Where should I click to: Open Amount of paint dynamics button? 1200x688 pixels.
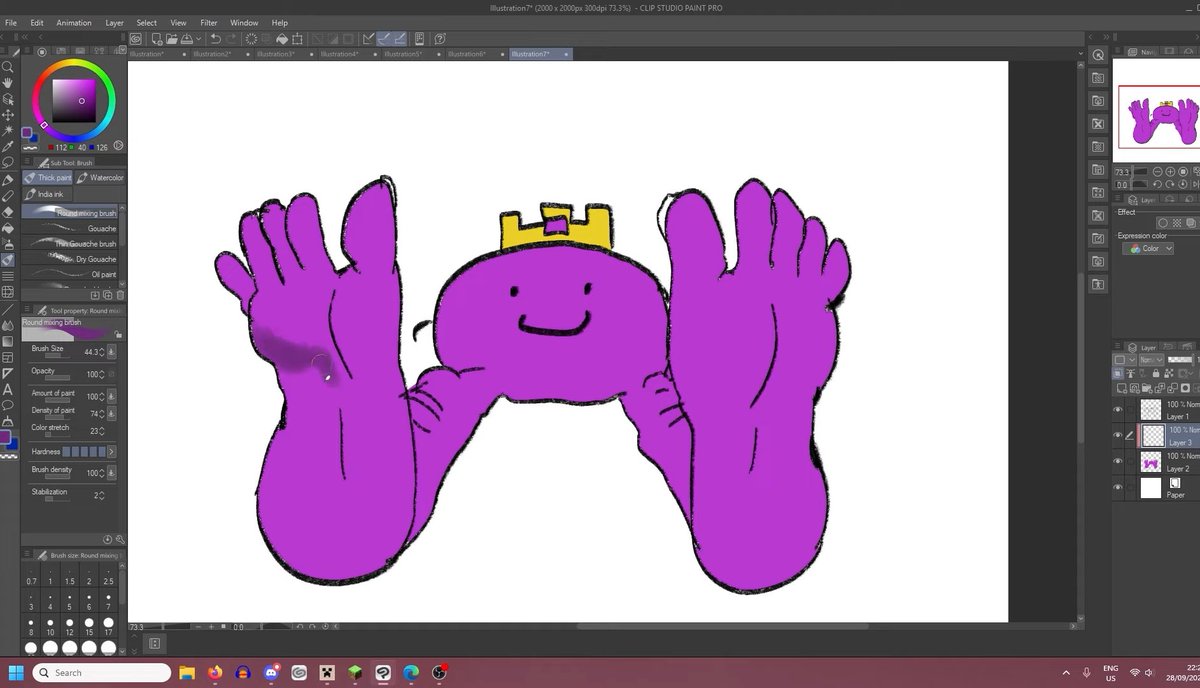[111, 397]
